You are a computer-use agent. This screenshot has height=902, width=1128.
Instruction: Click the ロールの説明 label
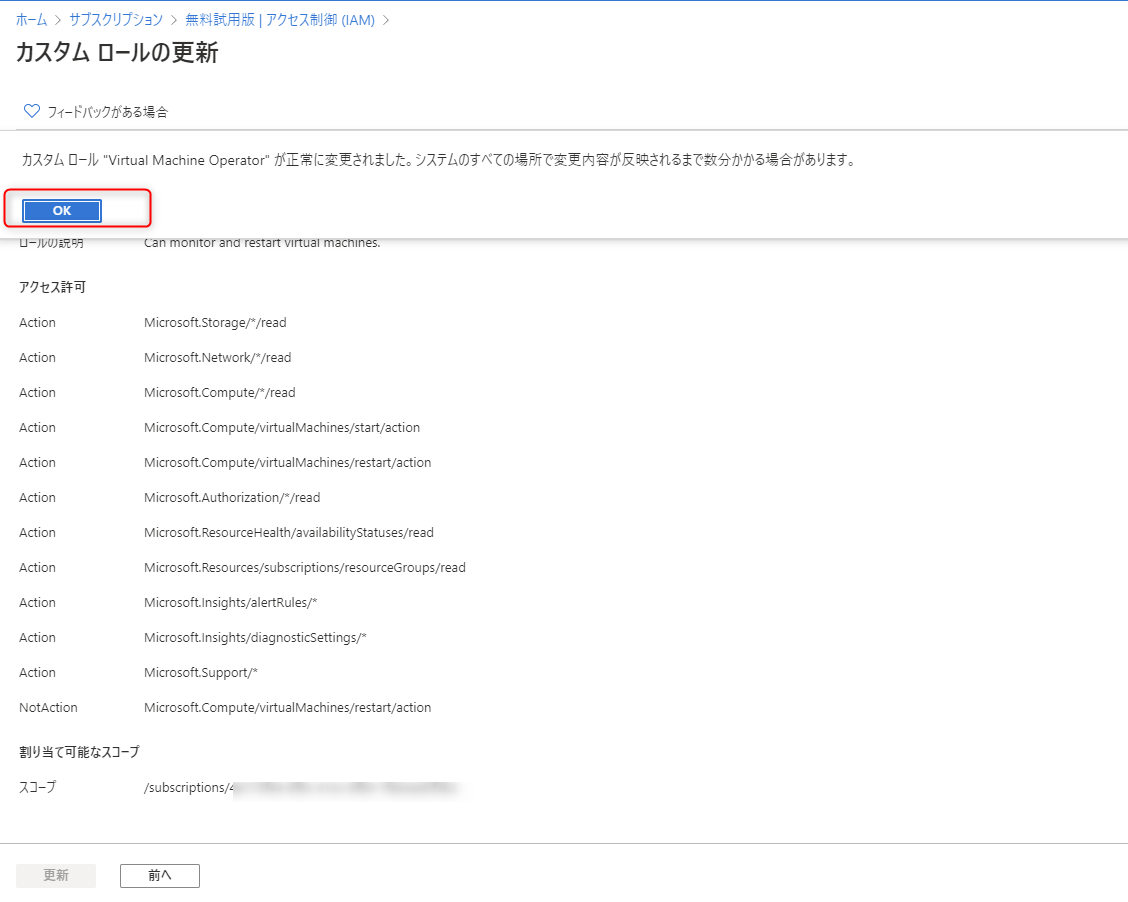tap(51, 243)
